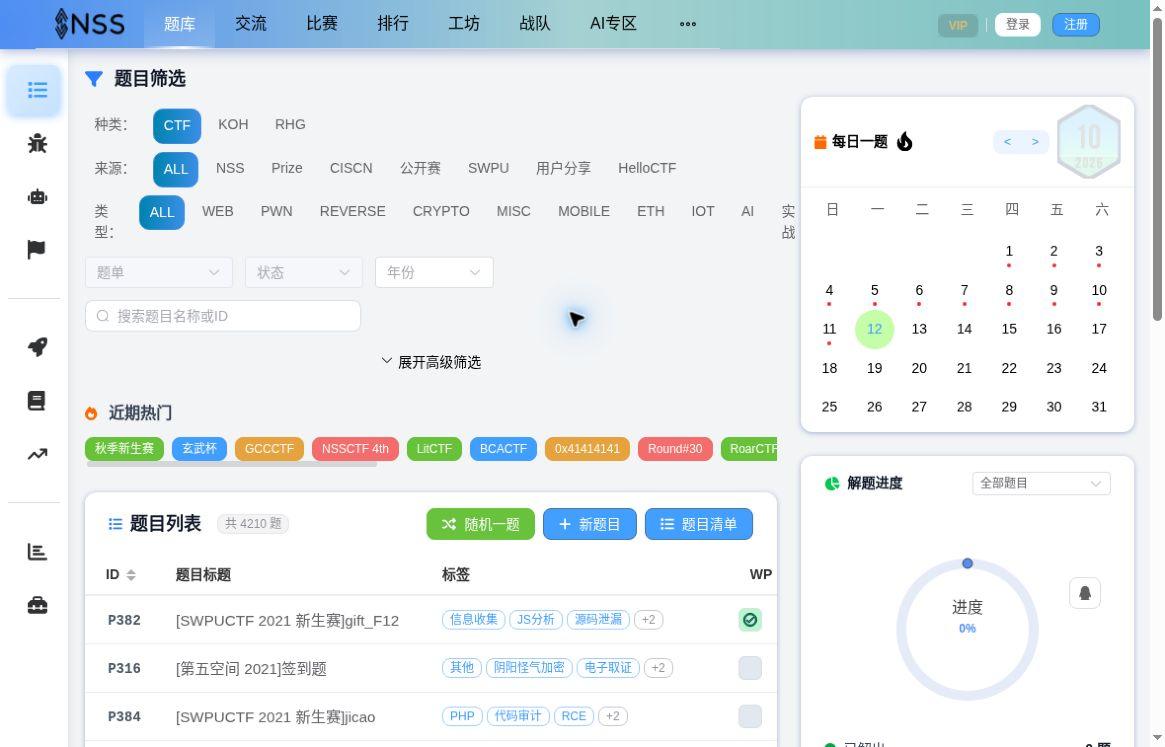
Task: Open the bug icon in sidebar
Action: click(37, 143)
